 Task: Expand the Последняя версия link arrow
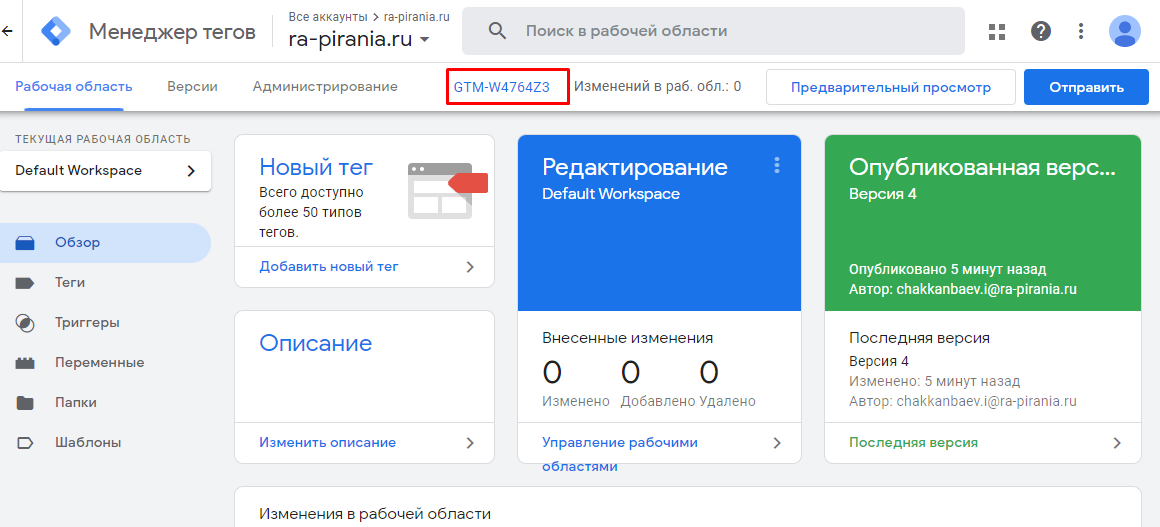[1117, 442]
